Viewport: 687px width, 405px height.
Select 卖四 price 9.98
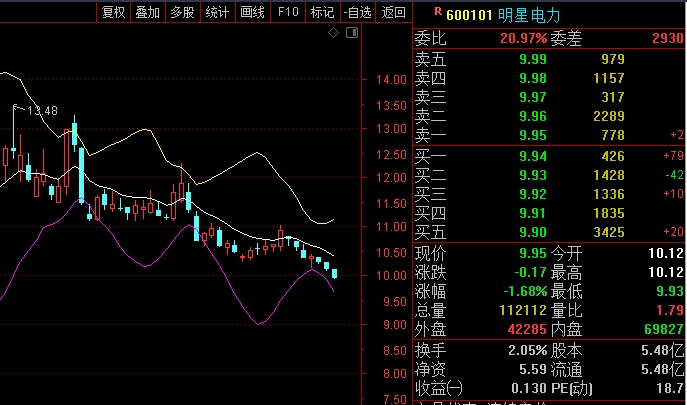coord(533,78)
